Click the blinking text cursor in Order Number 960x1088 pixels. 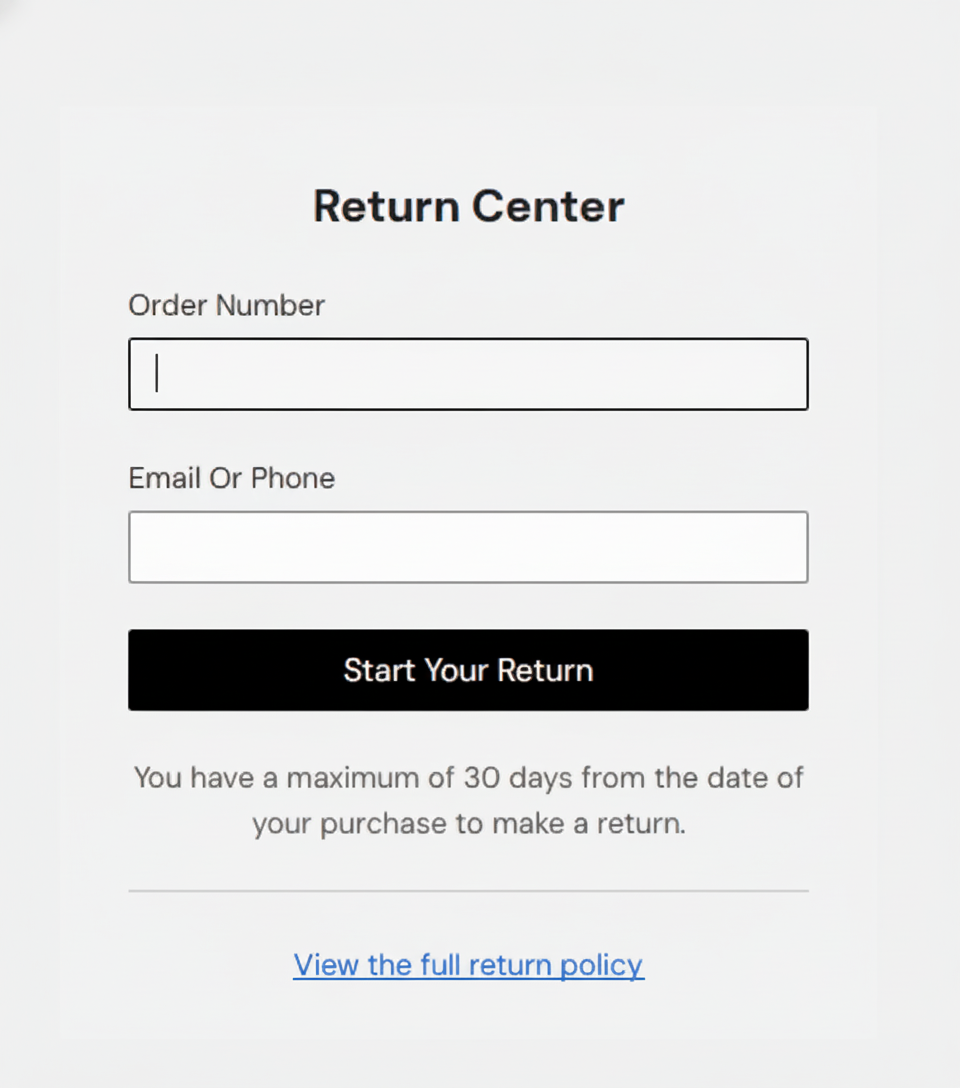tap(157, 374)
